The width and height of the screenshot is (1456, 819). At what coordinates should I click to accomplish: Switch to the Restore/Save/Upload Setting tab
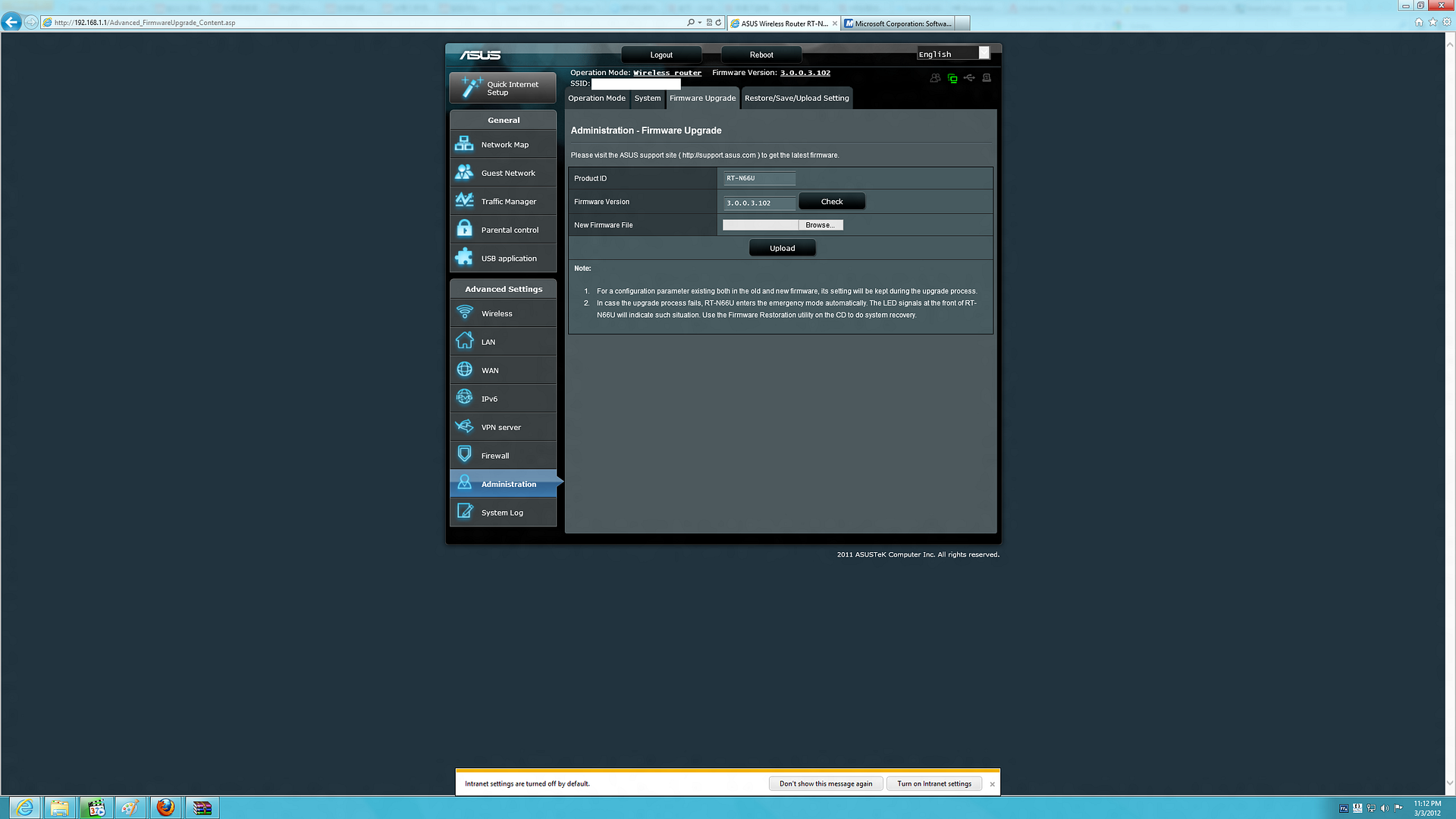point(796,99)
